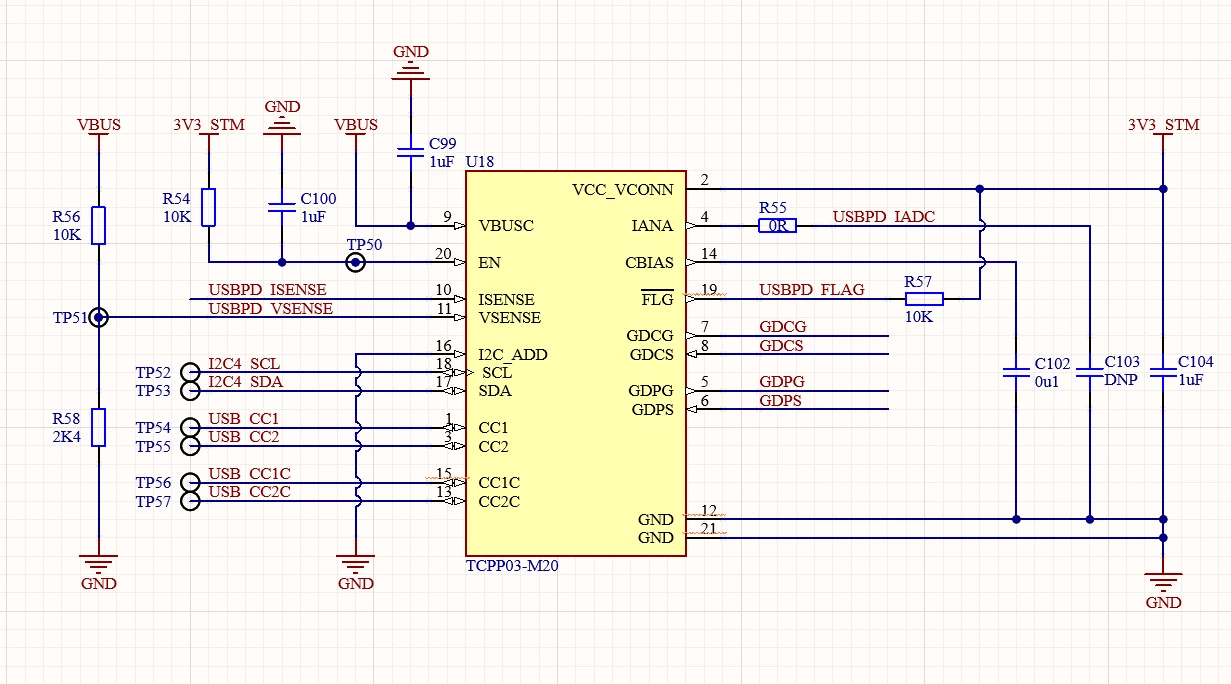Select the C100 capacitor symbol
Screen dimensions: 1231x684
point(282,208)
